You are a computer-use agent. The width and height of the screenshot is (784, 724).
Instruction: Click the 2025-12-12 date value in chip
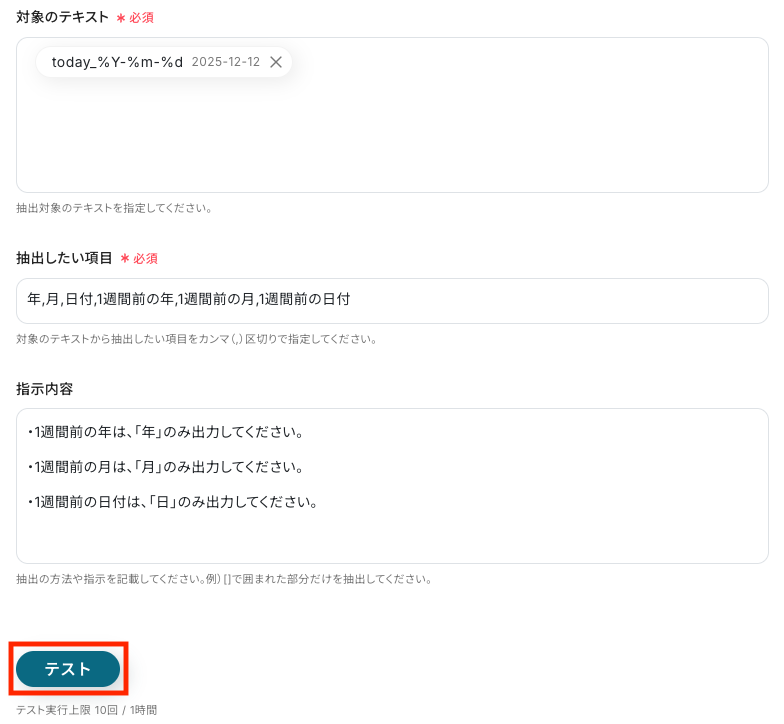(226, 62)
